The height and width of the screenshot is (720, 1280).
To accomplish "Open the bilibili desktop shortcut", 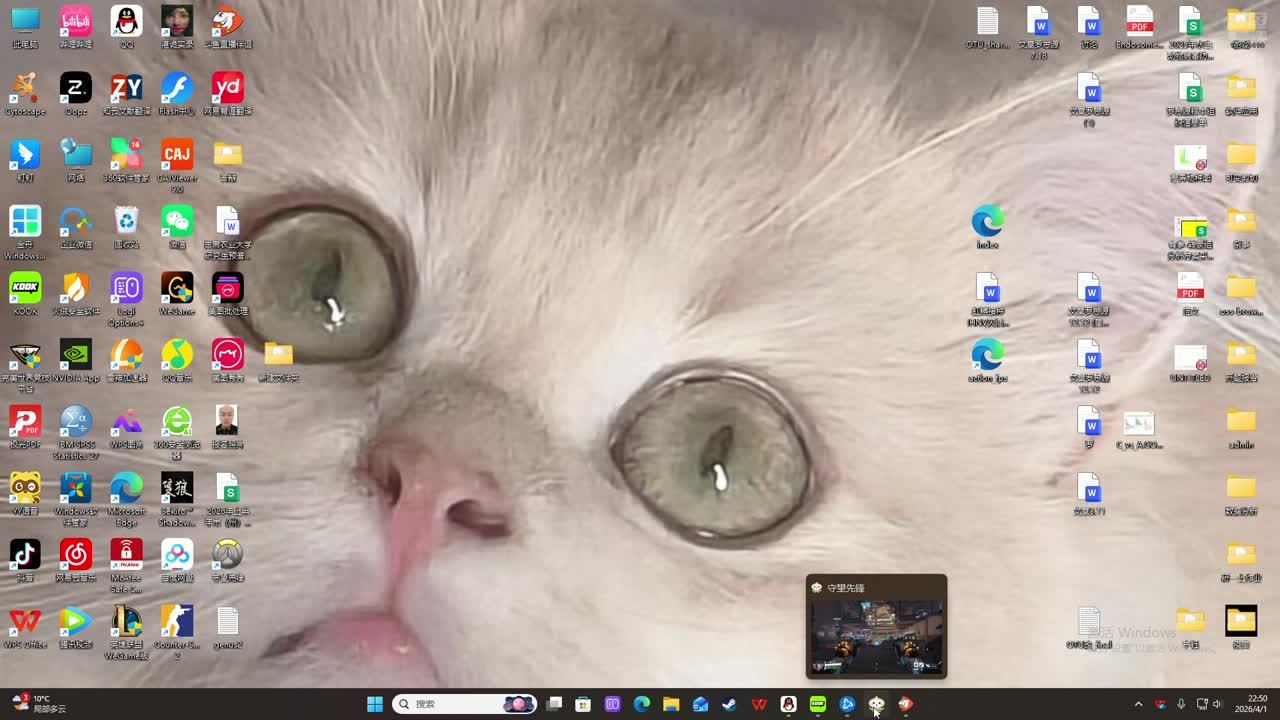I will [x=75, y=22].
